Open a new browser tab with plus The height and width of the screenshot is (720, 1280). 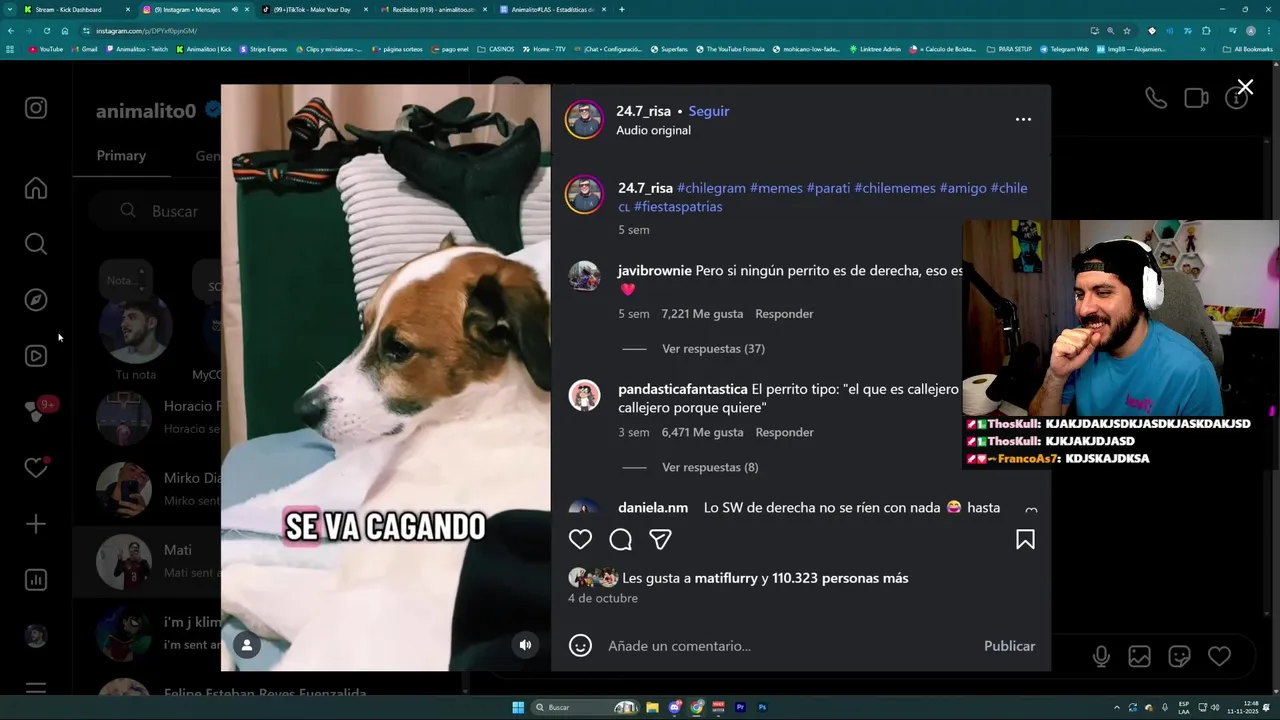point(622,9)
